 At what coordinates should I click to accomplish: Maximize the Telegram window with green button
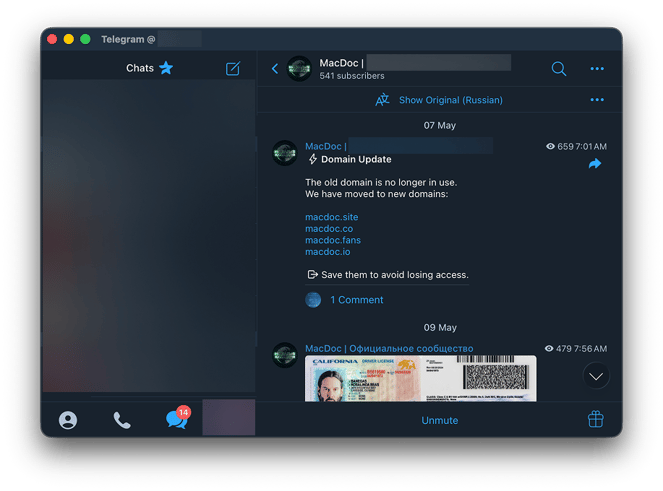coord(85,39)
